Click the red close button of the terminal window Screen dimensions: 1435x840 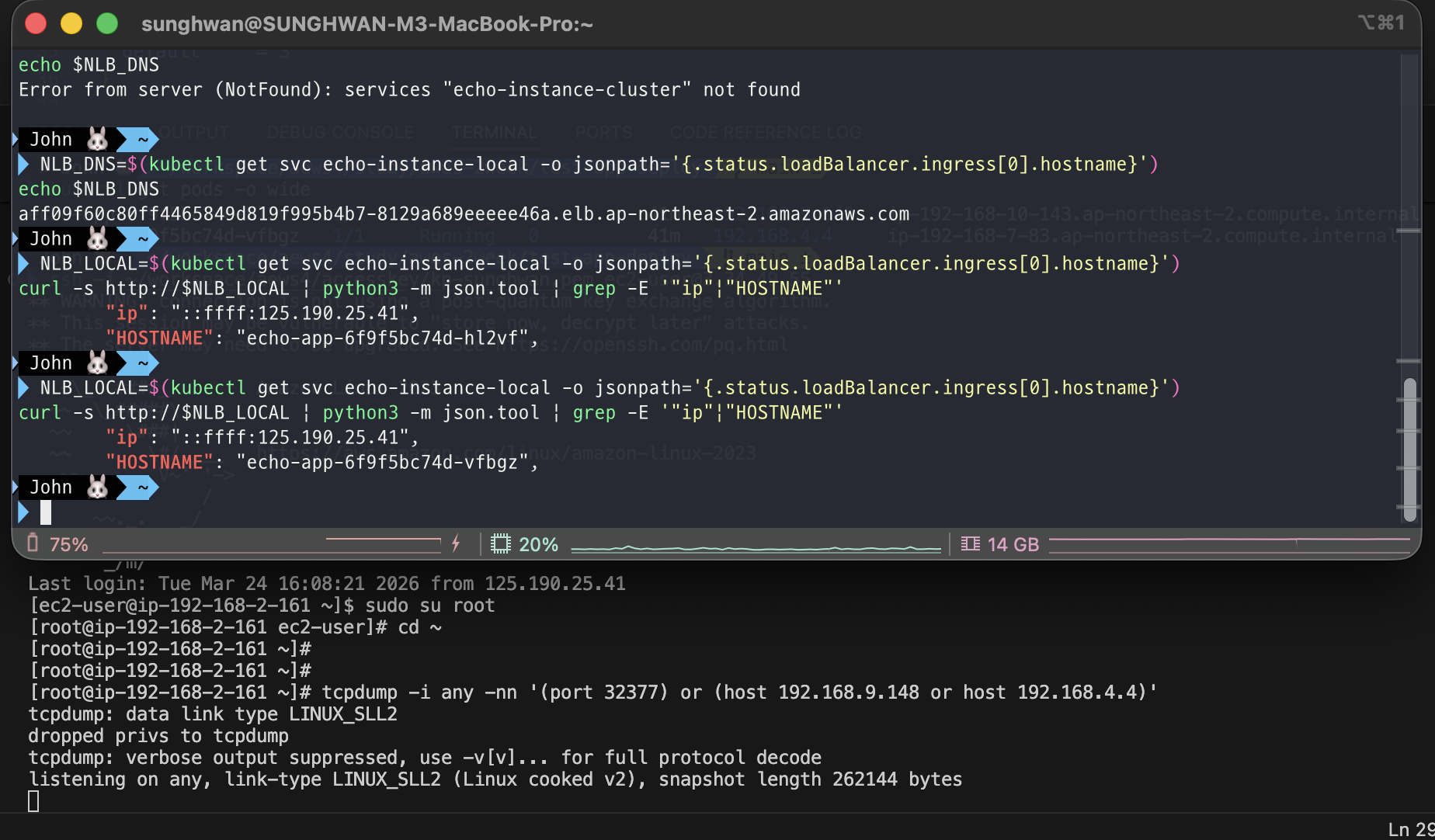pos(36,23)
